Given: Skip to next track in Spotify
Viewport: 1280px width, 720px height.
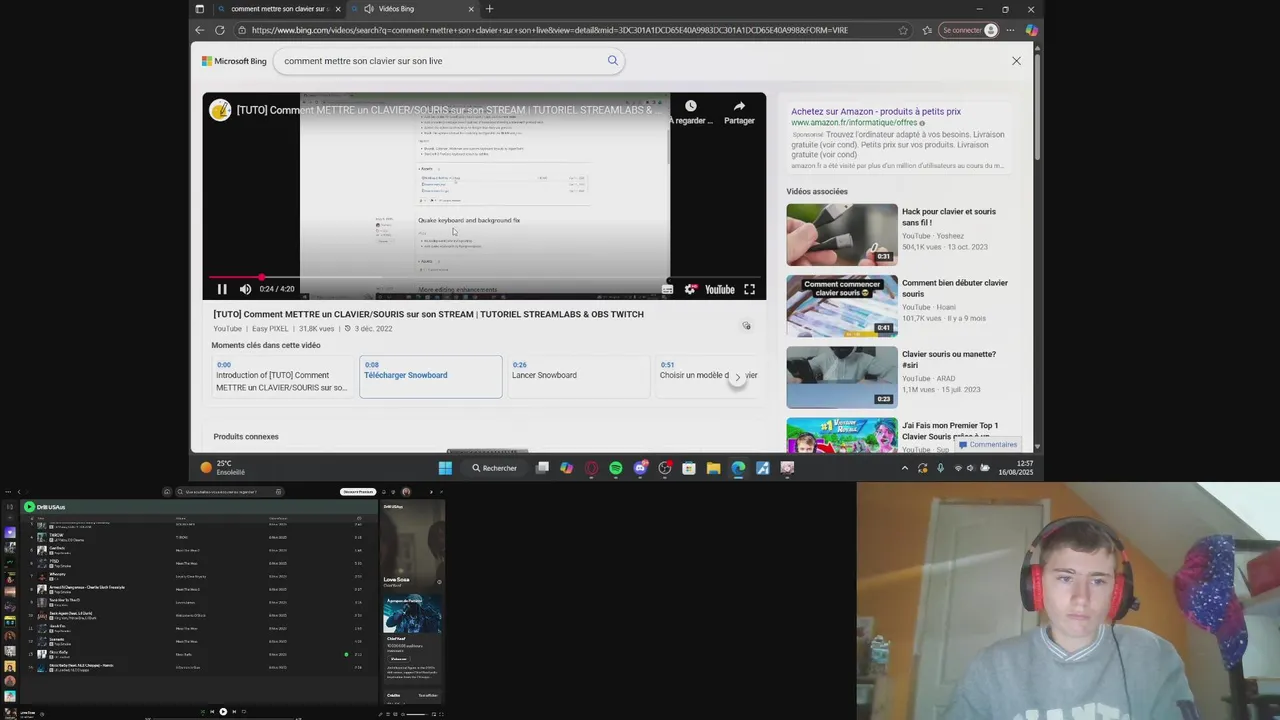Looking at the screenshot, I should coord(234,712).
